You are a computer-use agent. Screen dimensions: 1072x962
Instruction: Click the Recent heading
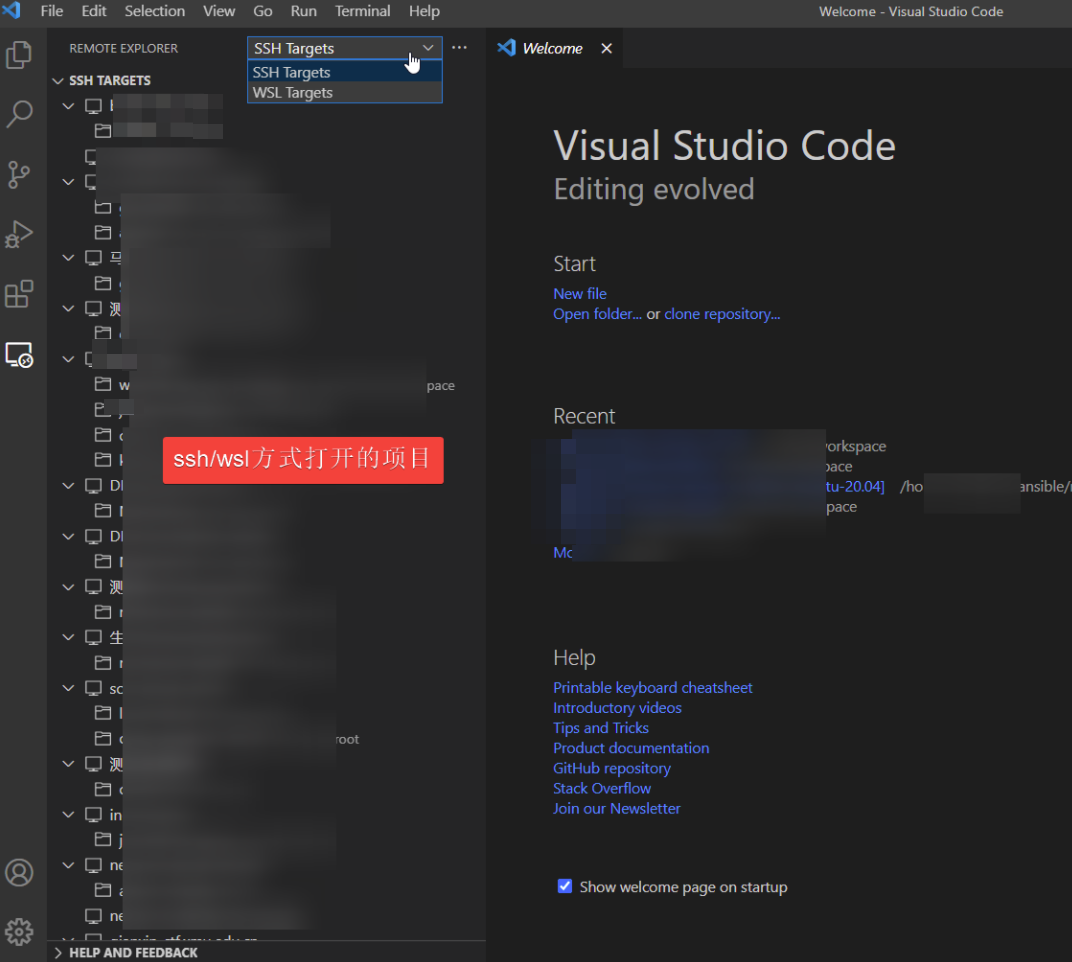[584, 416]
